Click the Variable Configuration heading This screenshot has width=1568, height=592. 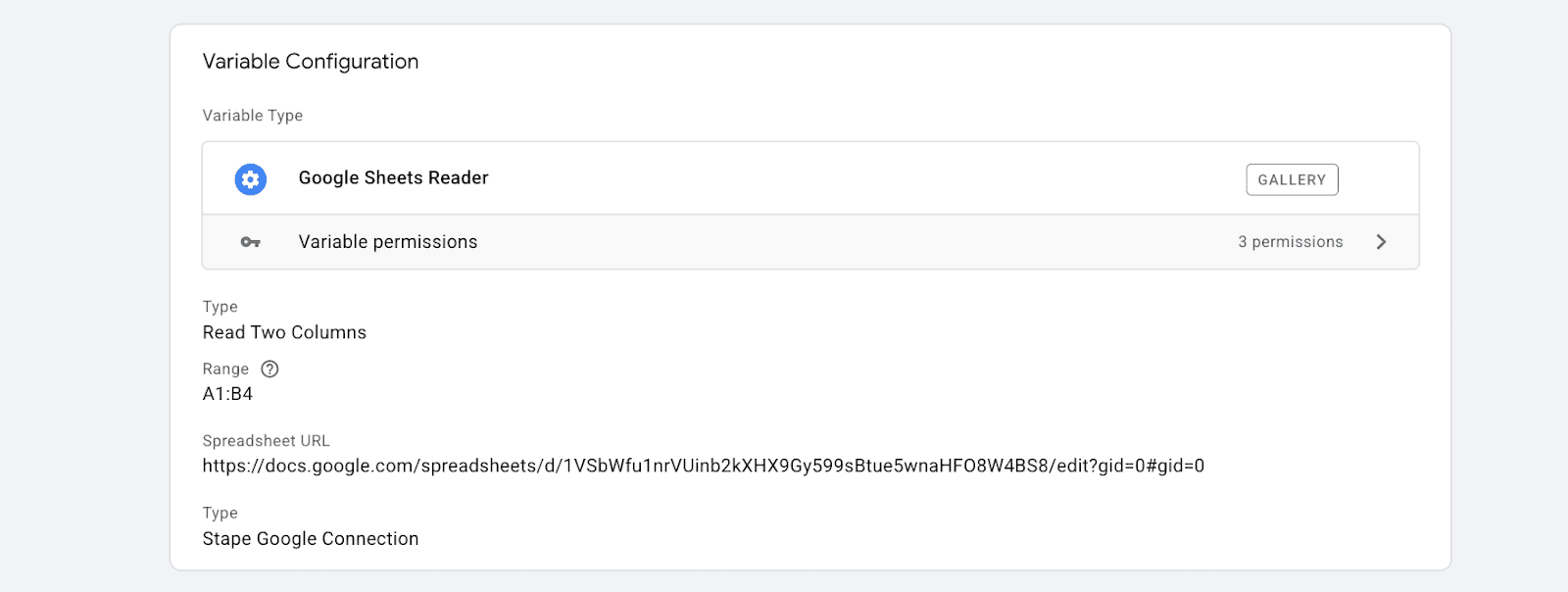click(311, 62)
